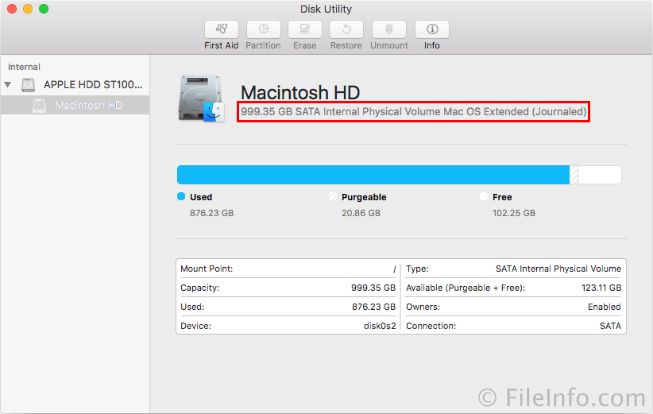Click the Capacity: row label

click(200, 288)
